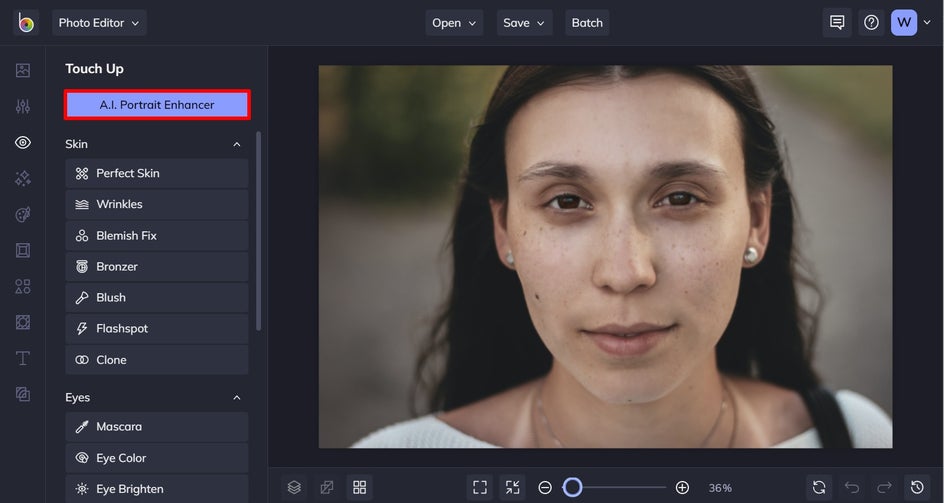Viewport: 944px width, 503px height.
Task: Collapse the Eyes section
Action: (x=237, y=397)
